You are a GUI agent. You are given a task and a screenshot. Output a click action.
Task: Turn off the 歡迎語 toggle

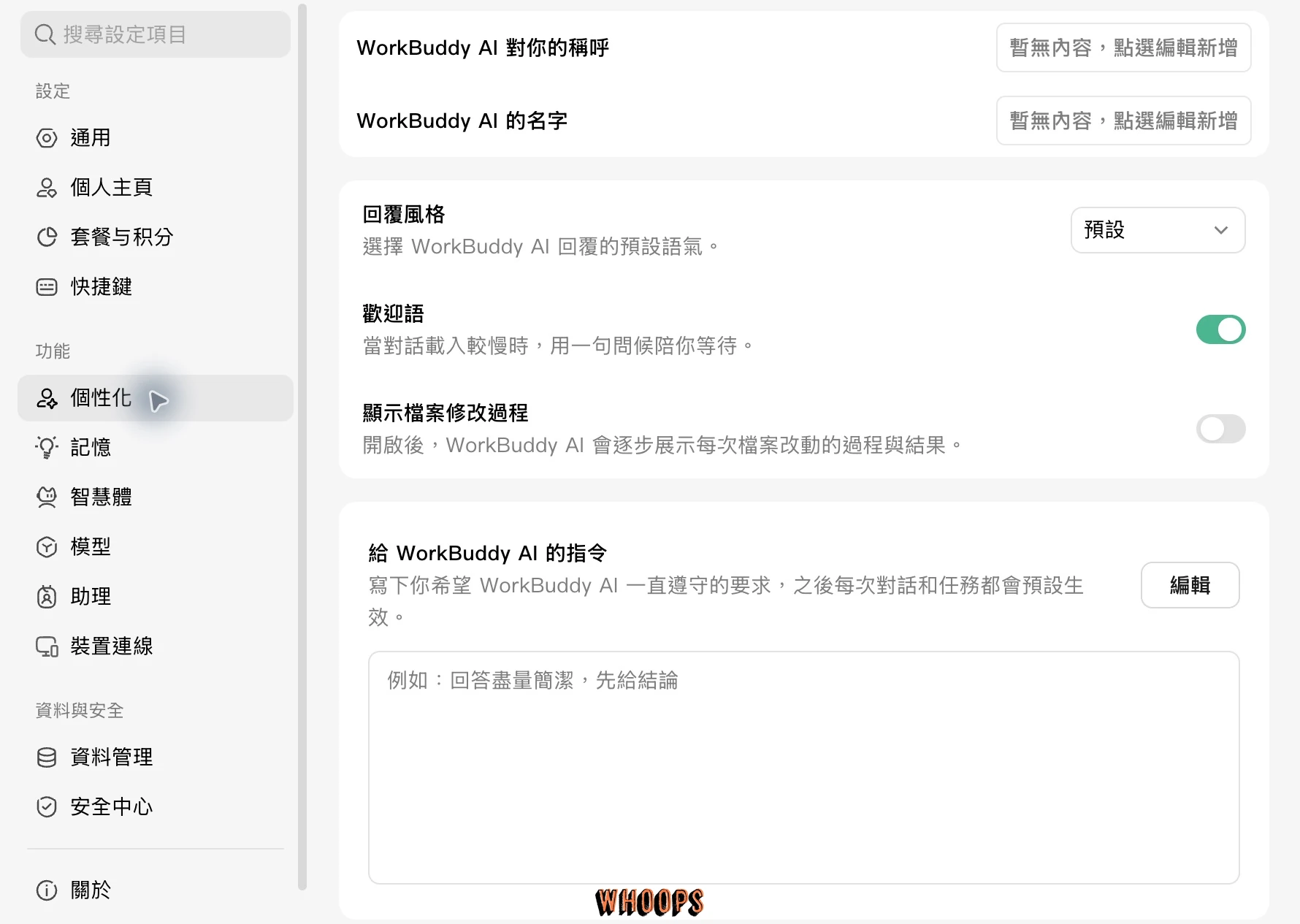(1220, 329)
